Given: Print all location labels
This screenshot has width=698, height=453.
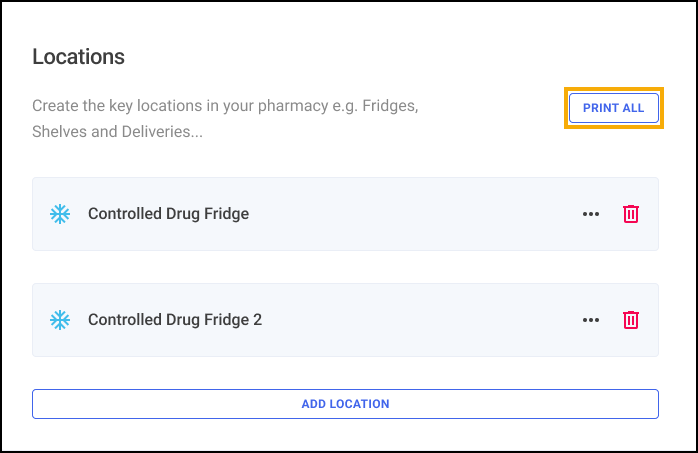Looking at the screenshot, I should 613,108.
